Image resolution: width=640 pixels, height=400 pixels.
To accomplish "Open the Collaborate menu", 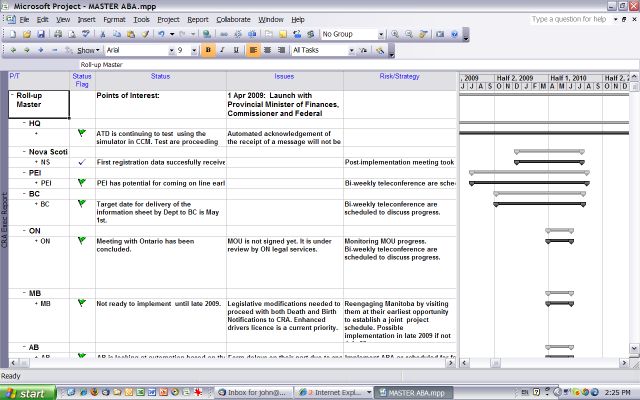I will coord(233,20).
